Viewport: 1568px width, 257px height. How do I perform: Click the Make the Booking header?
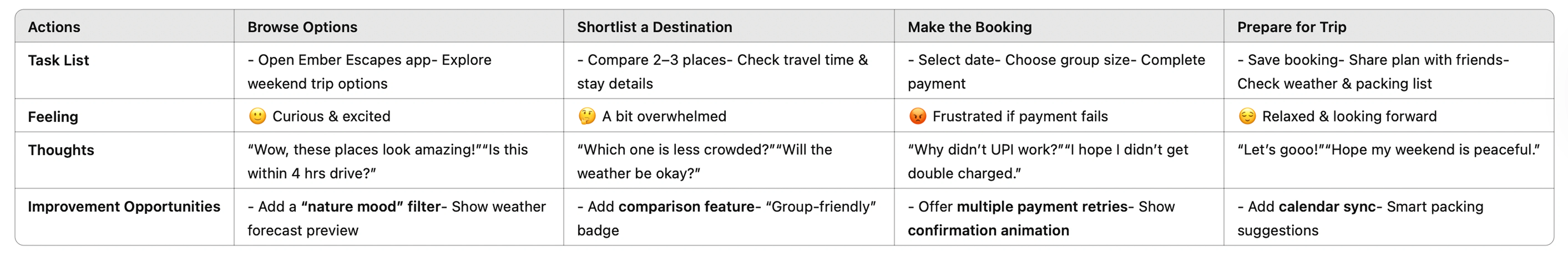point(970,27)
